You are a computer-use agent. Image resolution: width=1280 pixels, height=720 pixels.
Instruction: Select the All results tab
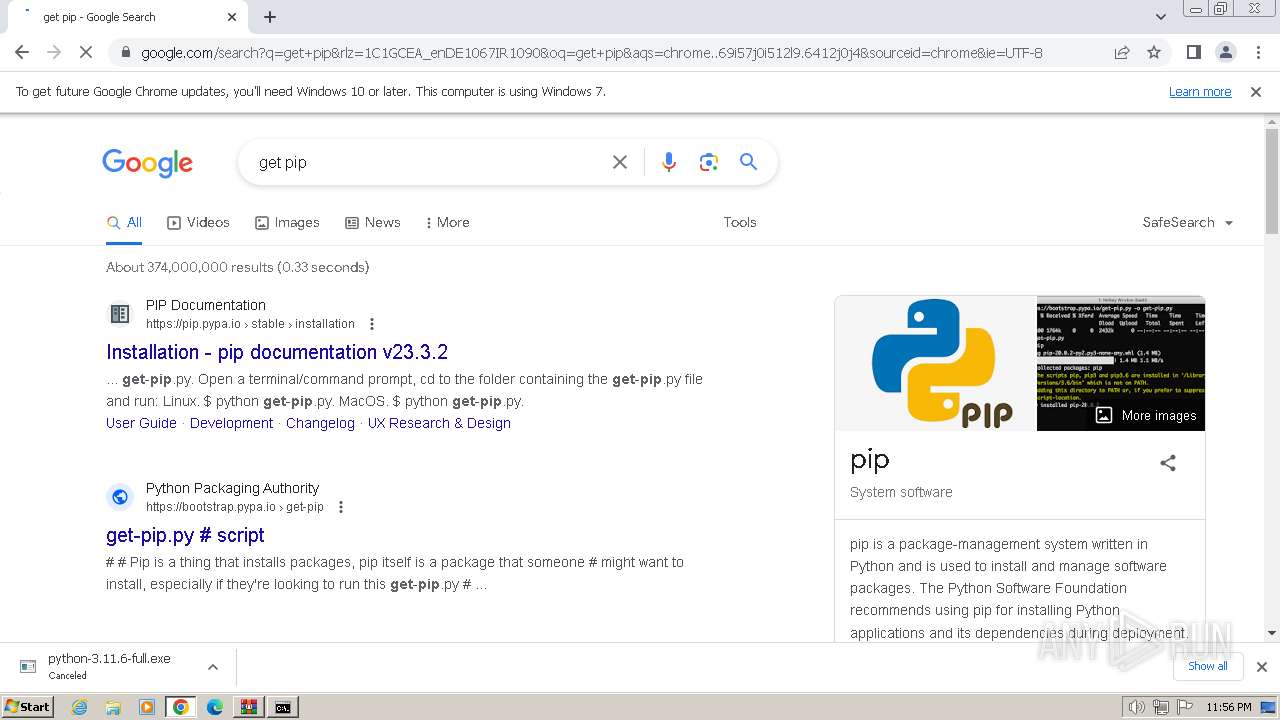point(124,222)
